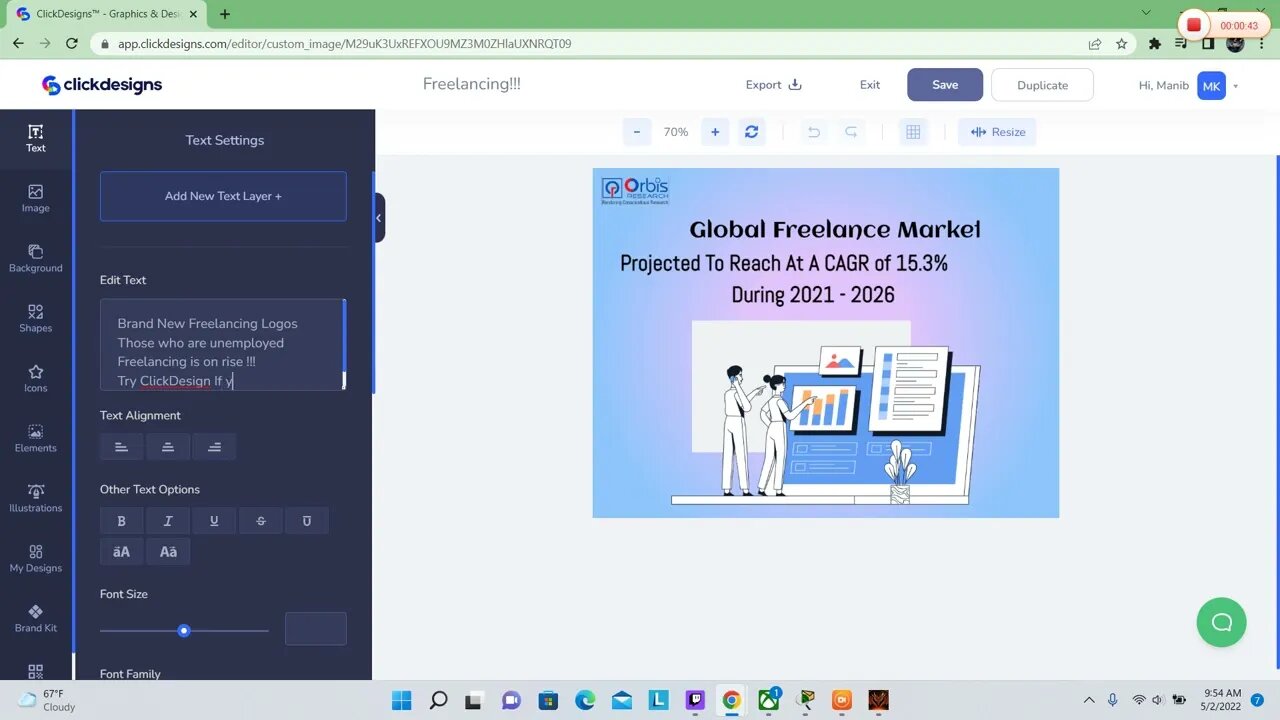This screenshot has height=720, width=1280.
Task: Open the tab search chevron
Action: coord(1146,12)
